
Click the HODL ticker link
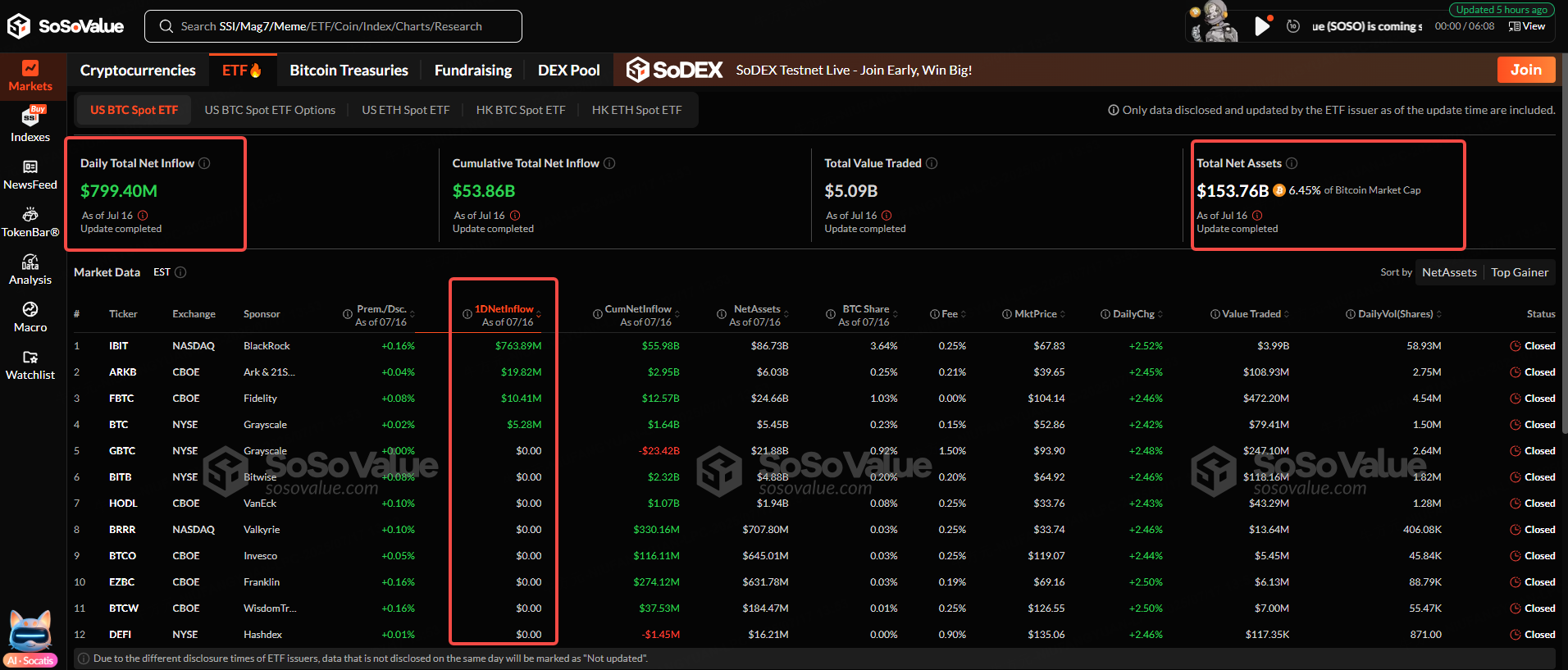[123, 504]
